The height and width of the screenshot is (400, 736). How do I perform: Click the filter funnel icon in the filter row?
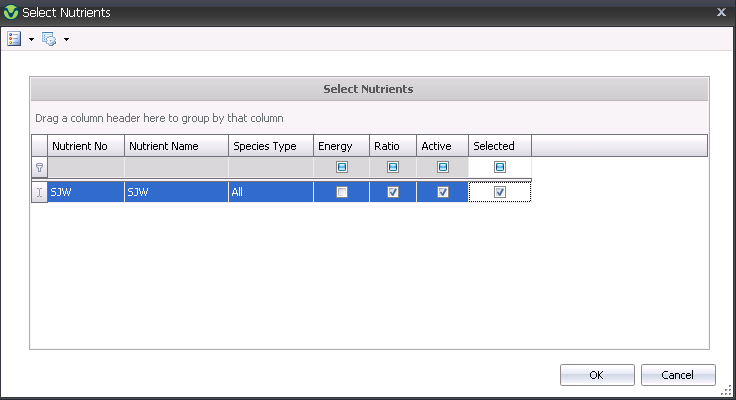click(39, 167)
